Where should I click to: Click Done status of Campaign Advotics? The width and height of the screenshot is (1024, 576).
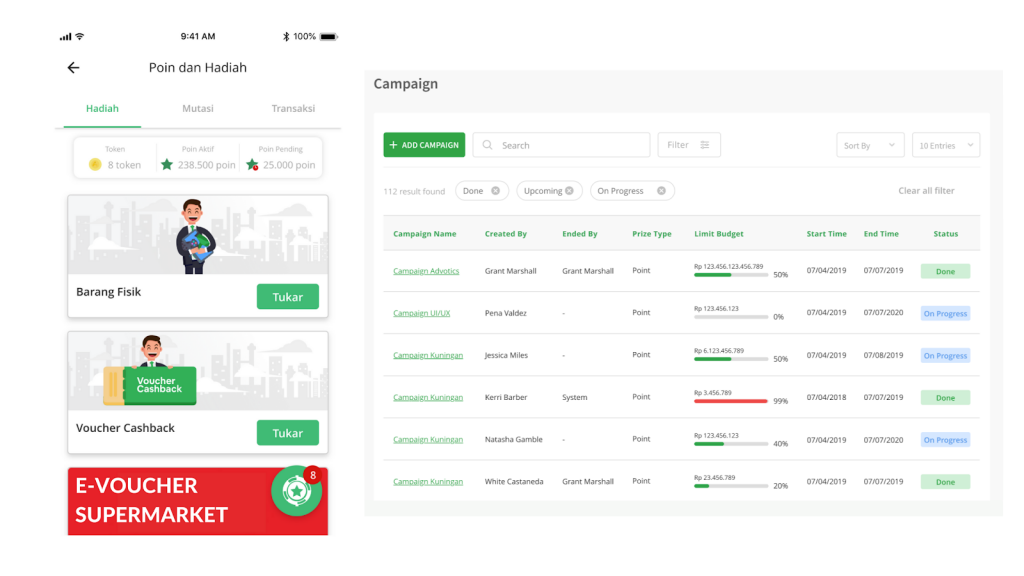[x=946, y=271]
